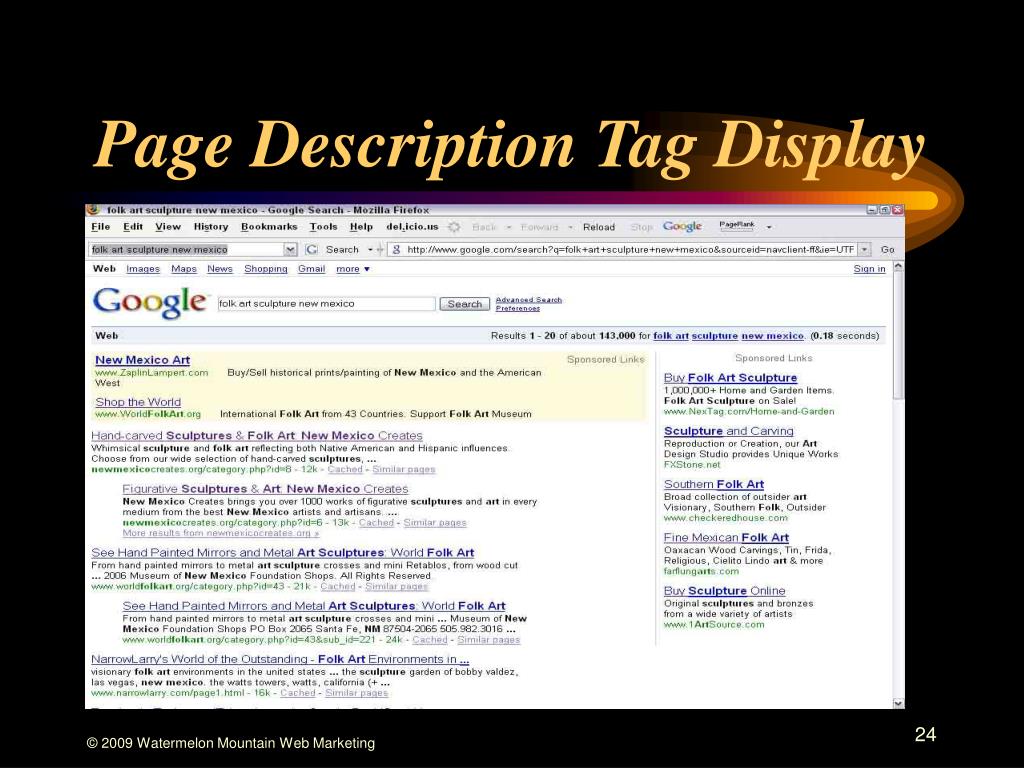Click the scrollbar down arrow
Viewport: 1024px width, 768px height.
click(898, 703)
